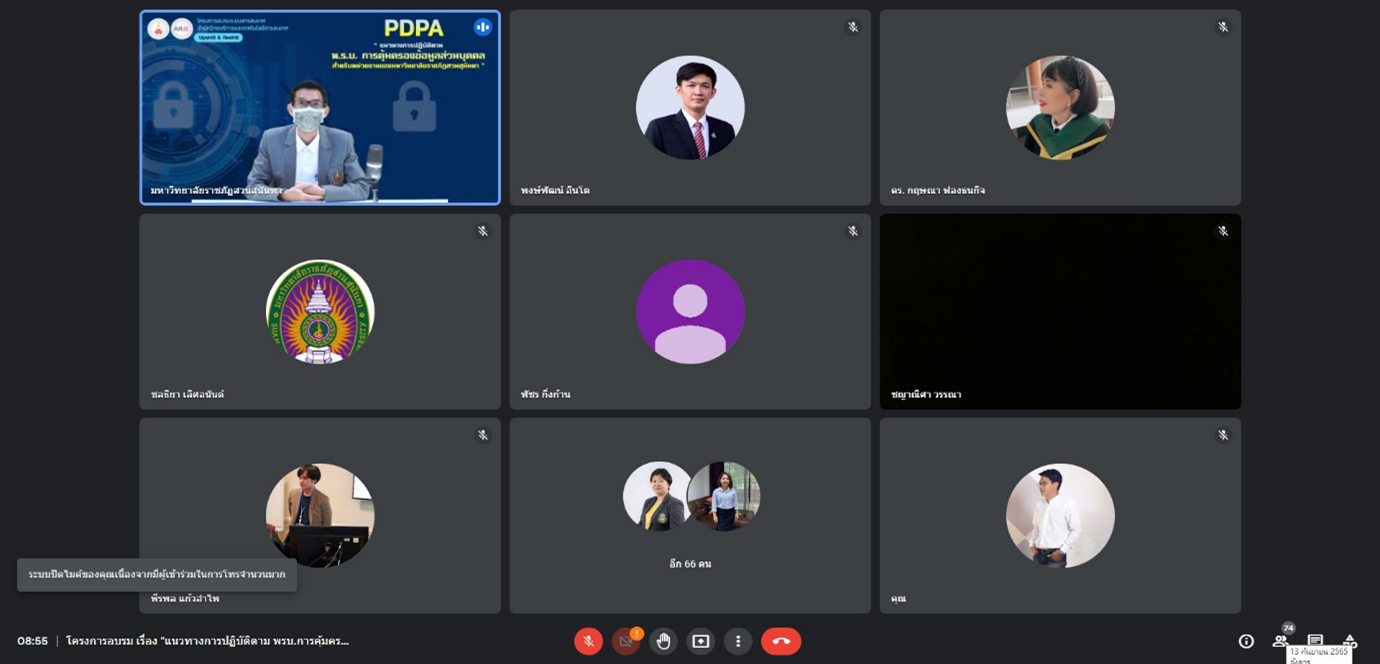Select the purple default avatar participant tile
1380x664 pixels.
(x=690, y=311)
